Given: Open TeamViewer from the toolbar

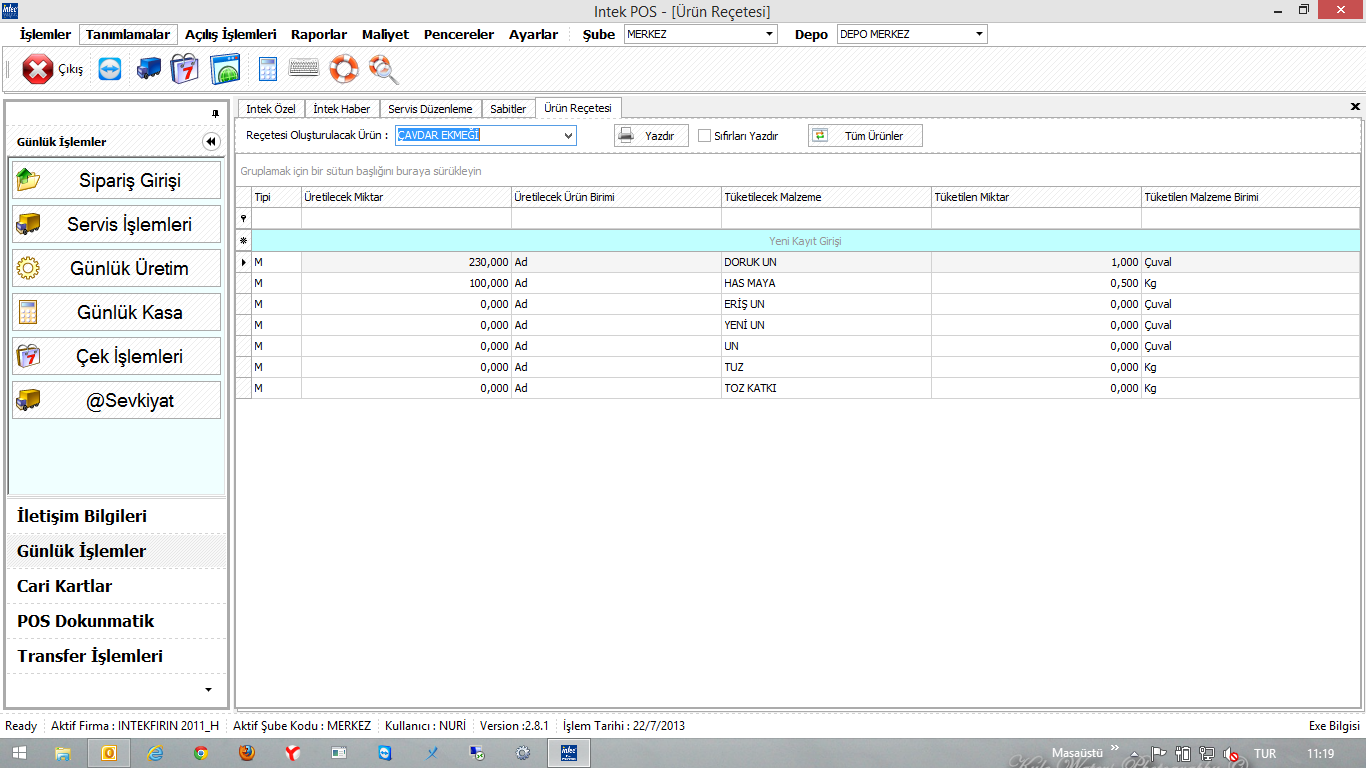Looking at the screenshot, I should pos(109,69).
